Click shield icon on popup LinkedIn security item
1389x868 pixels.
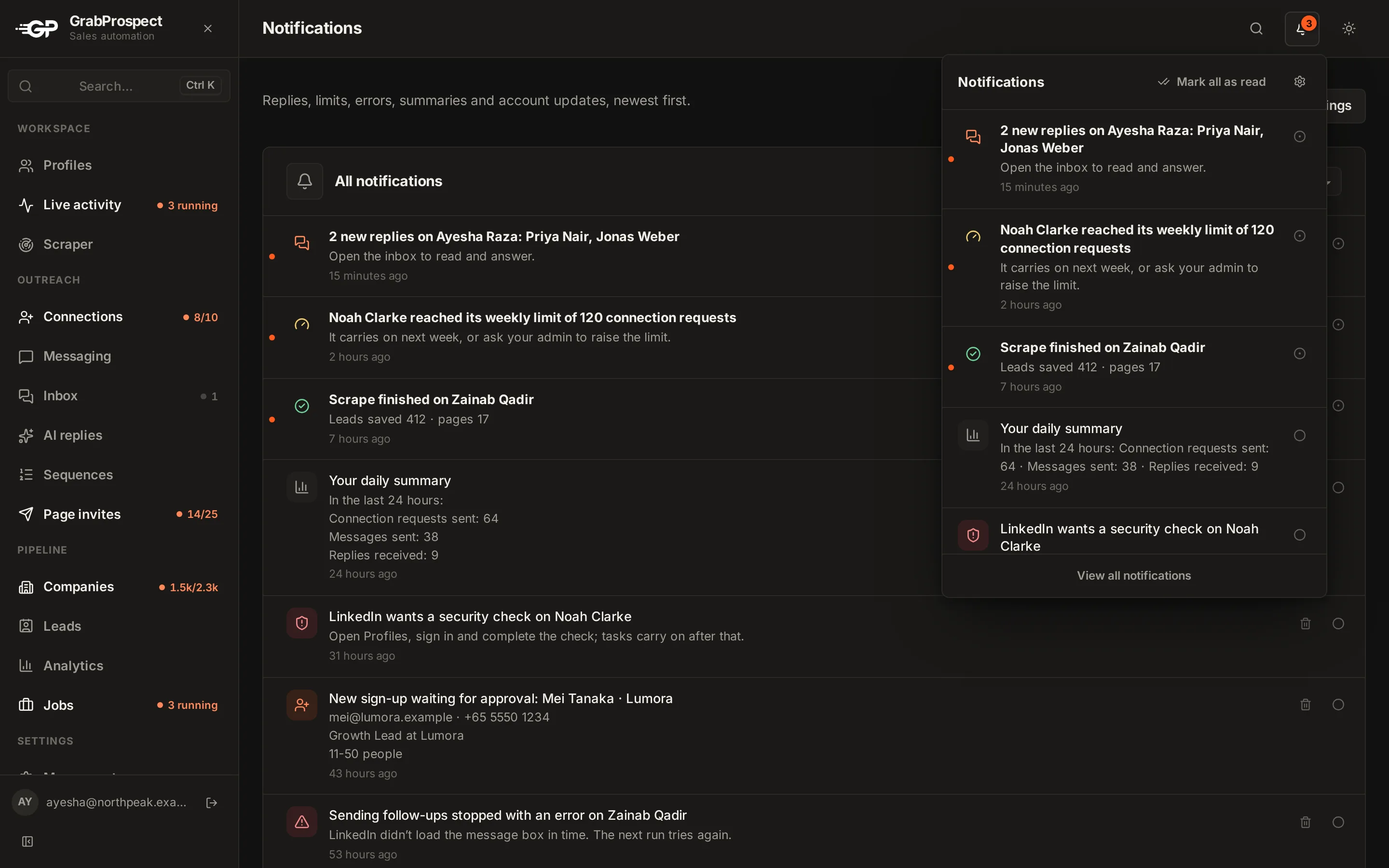[x=973, y=535]
